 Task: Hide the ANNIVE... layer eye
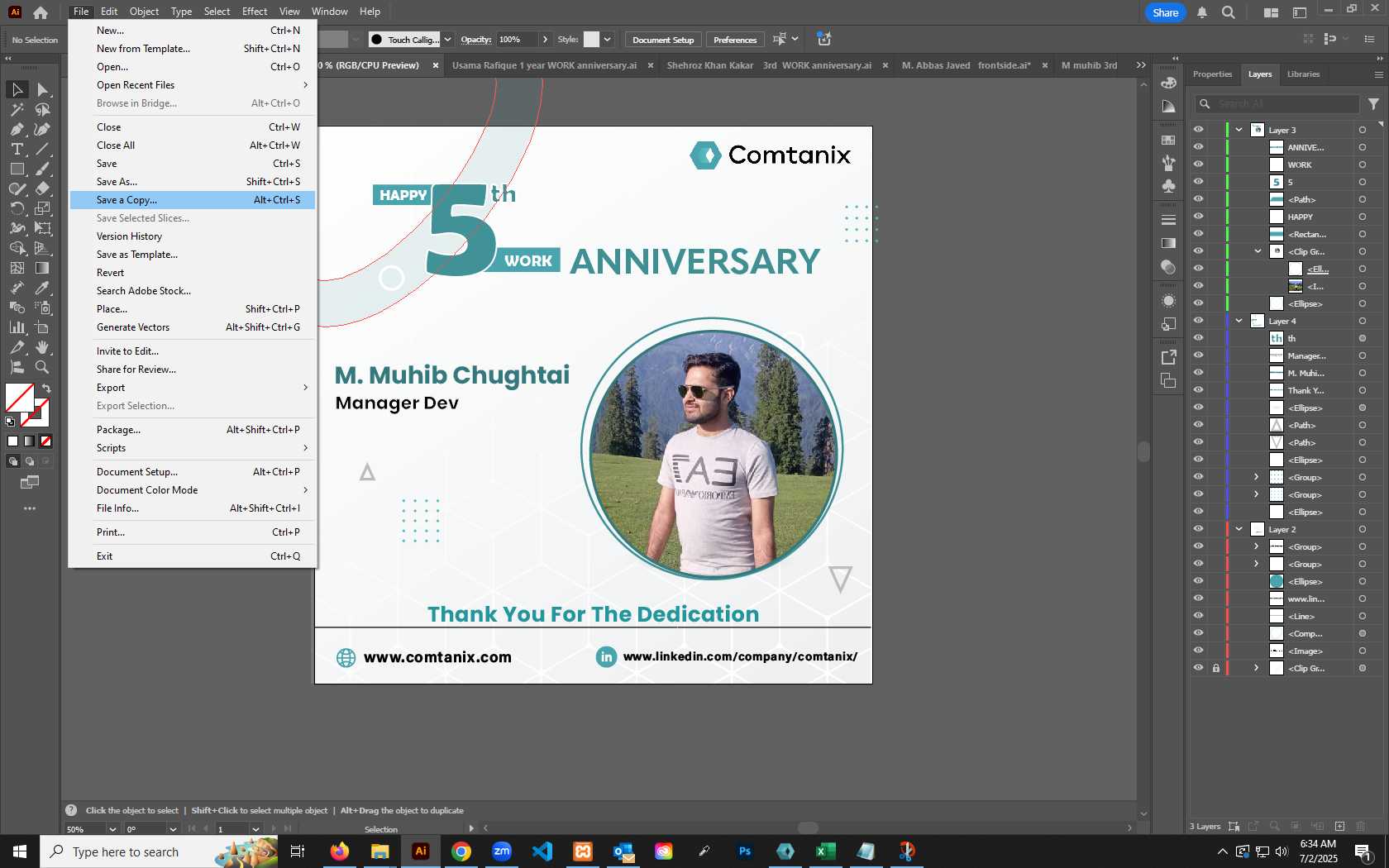click(x=1198, y=147)
